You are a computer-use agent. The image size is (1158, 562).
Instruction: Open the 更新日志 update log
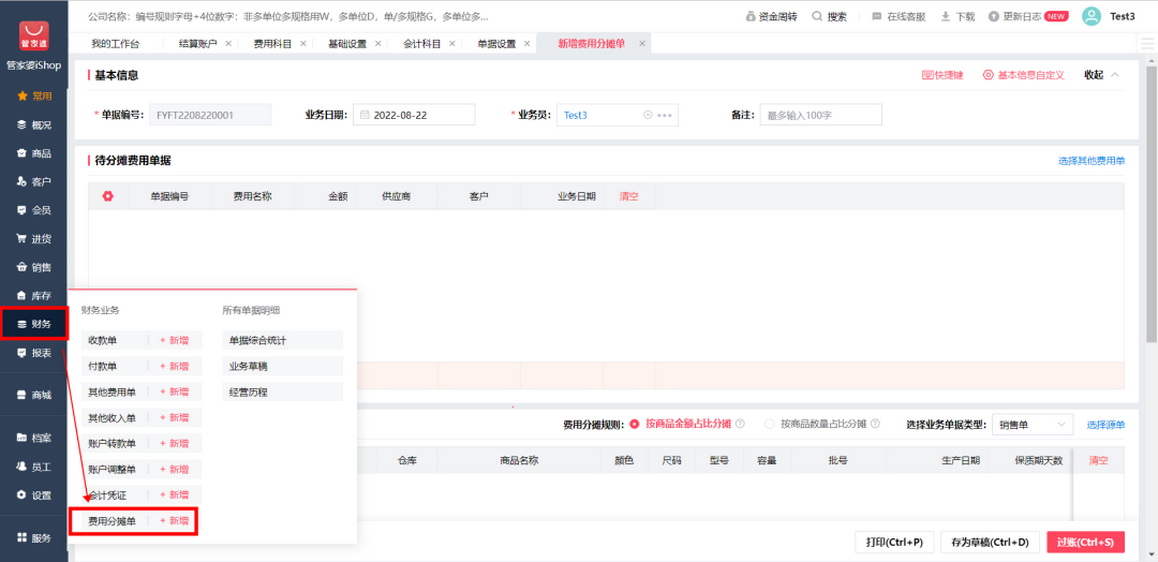click(x=994, y=17)
